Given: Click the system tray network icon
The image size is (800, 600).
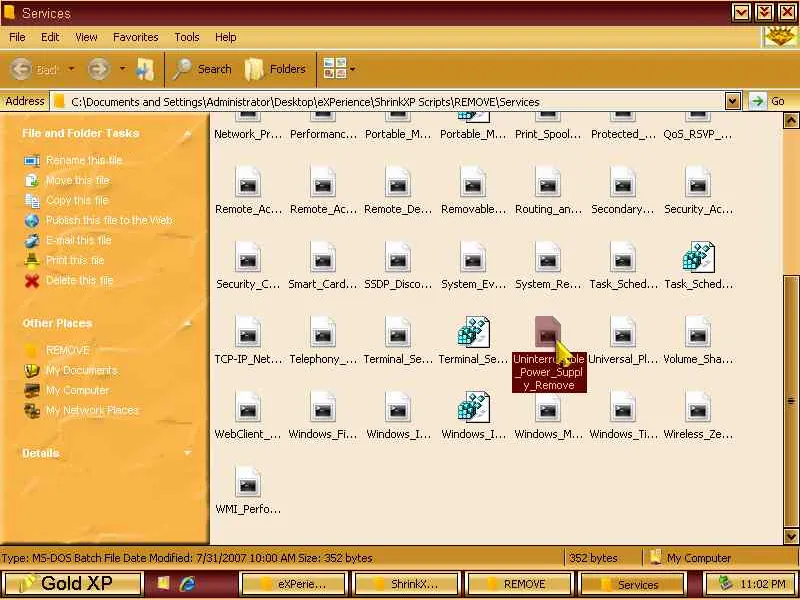Looking at the screenshot, I should tap(726, 583).
